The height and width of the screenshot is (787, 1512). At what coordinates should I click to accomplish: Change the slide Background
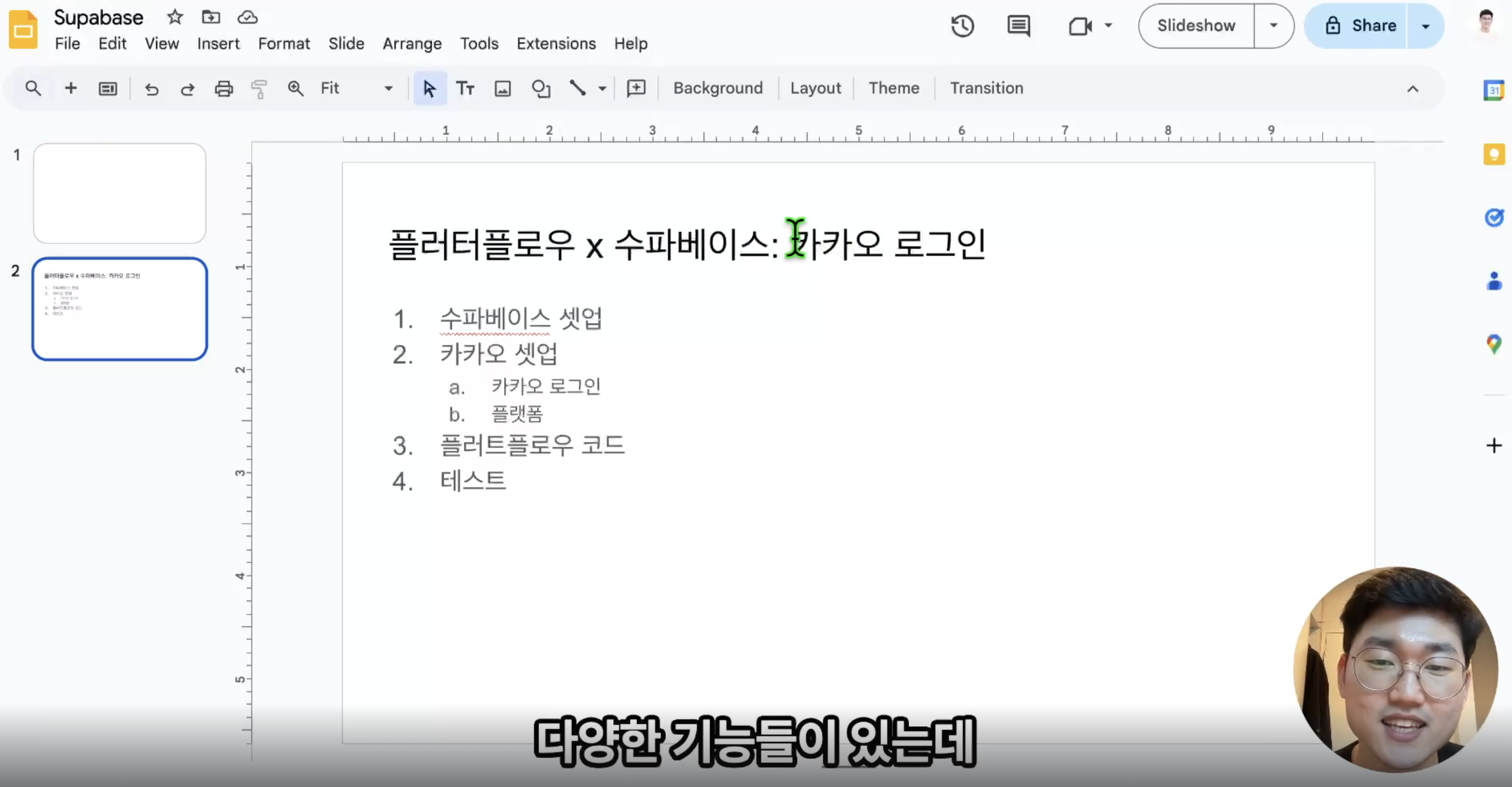coord(718,88)
